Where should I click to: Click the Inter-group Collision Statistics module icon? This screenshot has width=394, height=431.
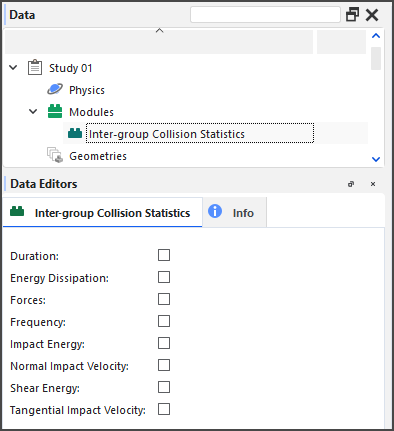75,133
